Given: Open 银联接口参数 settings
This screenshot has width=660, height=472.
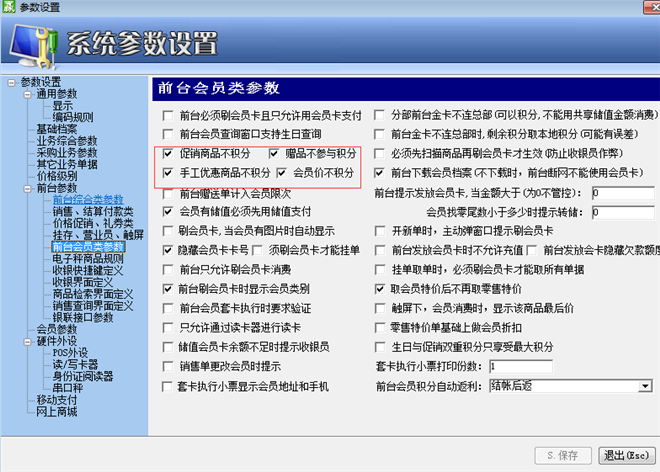Looking at the screenshot, I should (83, 317).
